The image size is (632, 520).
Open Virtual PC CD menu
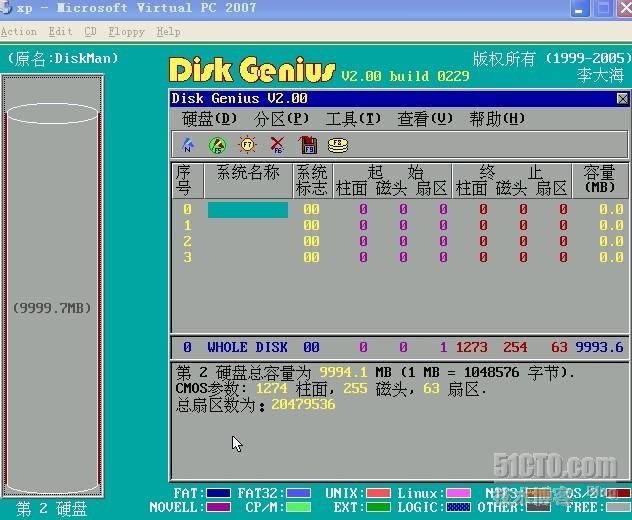[x=90, y=31]
